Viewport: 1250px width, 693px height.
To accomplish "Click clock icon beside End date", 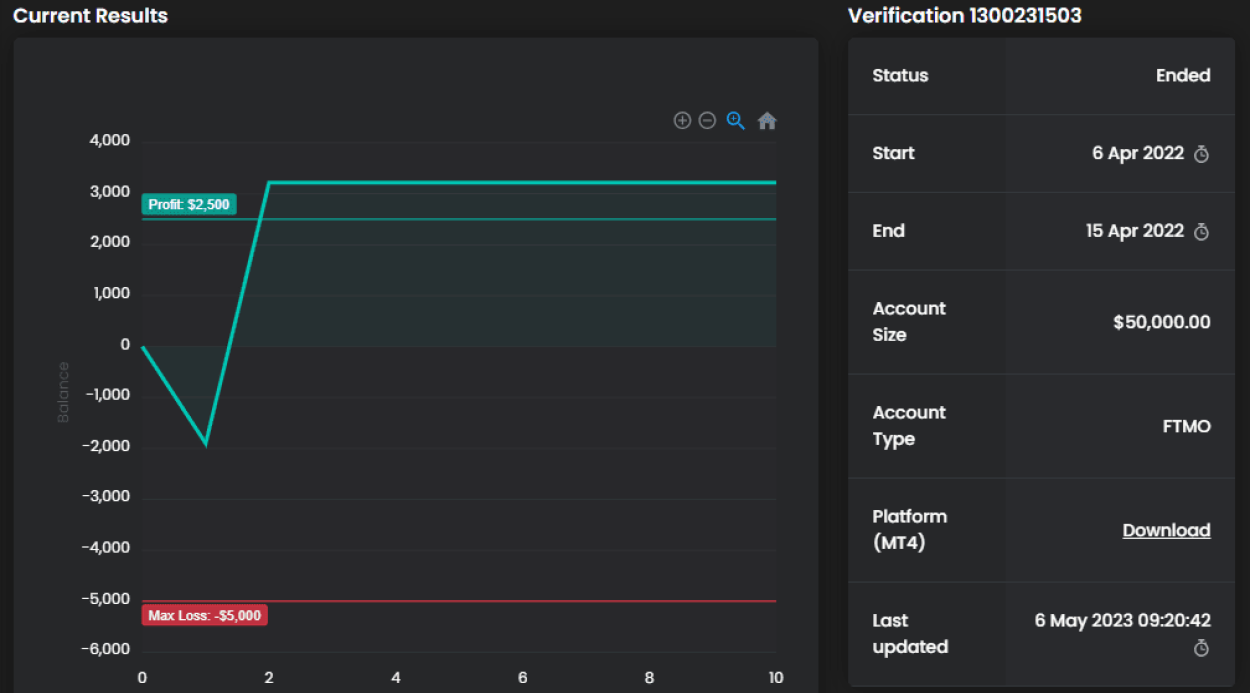I will (x=1202, y=232).
